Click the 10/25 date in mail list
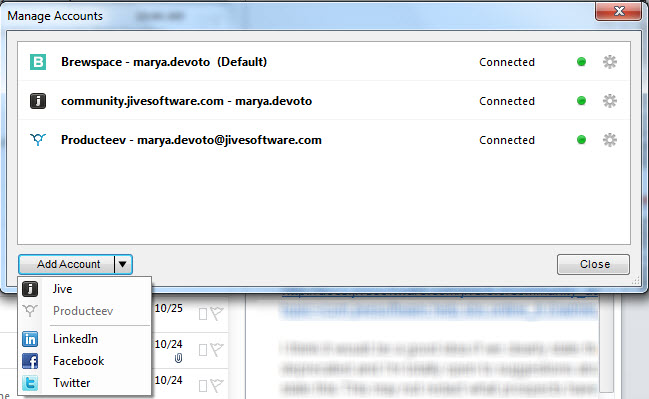The height and width of the screenshot is (399, 649). pyautogui.click(x=168, y=308)
